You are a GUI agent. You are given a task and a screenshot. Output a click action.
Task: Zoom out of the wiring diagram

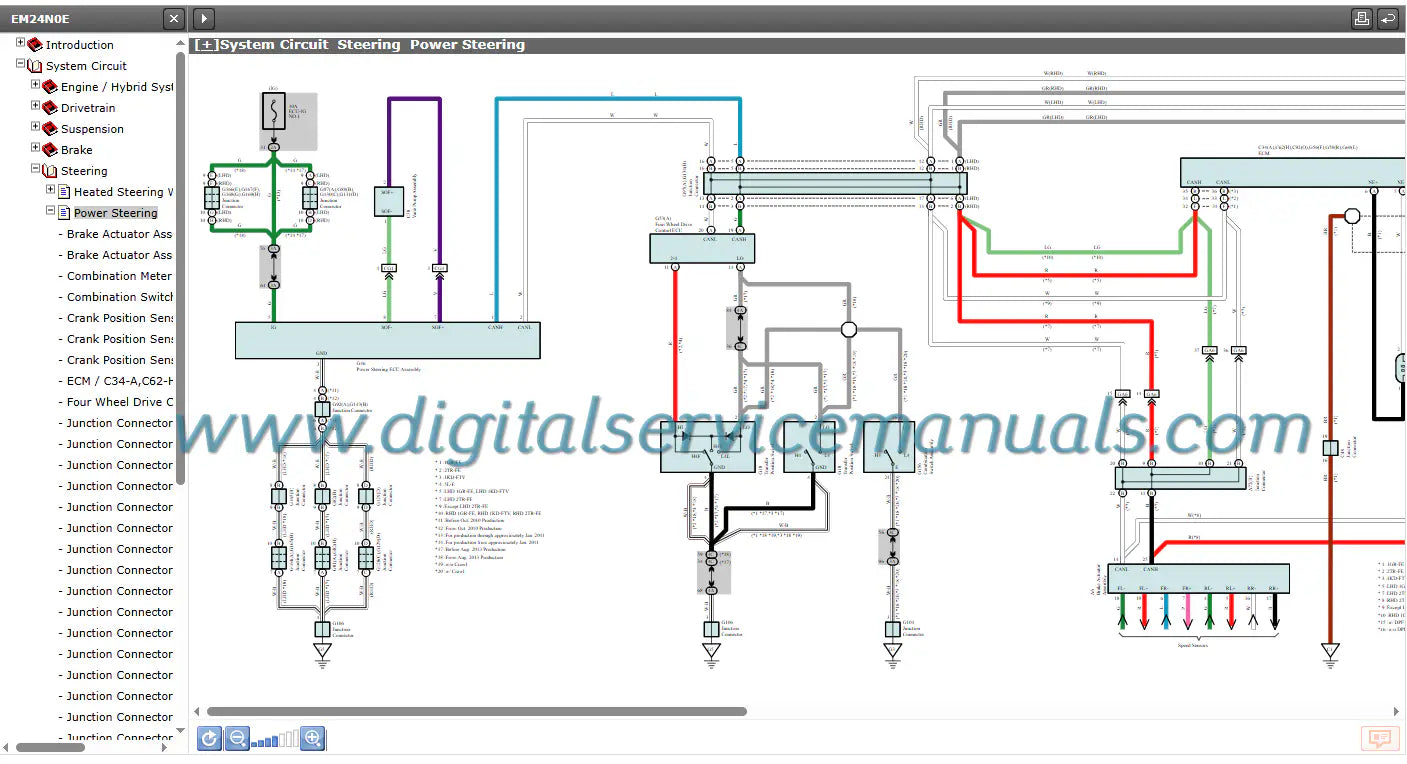click(237, 739)
